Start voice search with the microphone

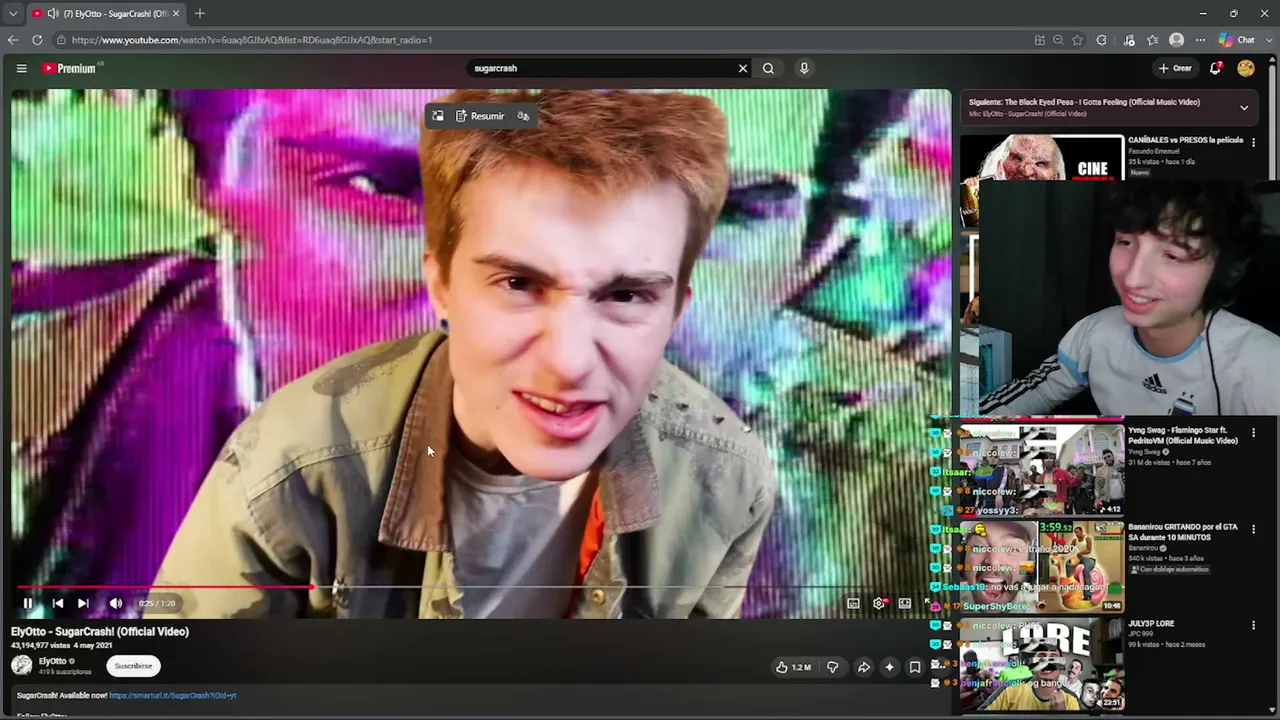coord(803,68)
